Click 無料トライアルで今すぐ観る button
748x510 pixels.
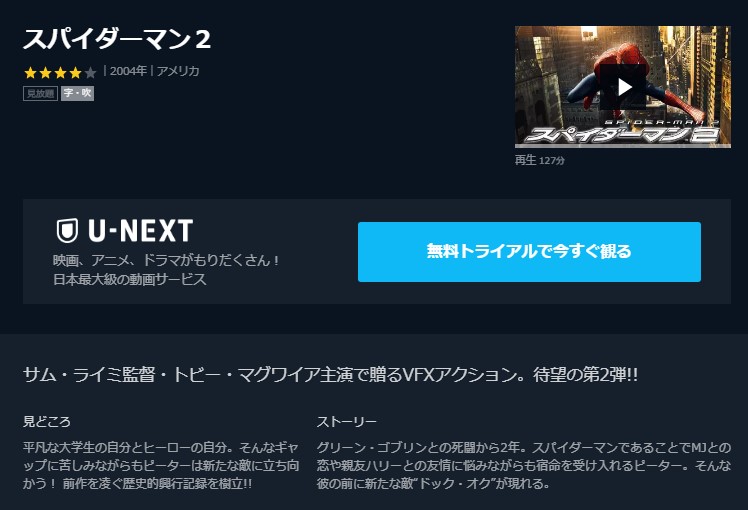529,251
